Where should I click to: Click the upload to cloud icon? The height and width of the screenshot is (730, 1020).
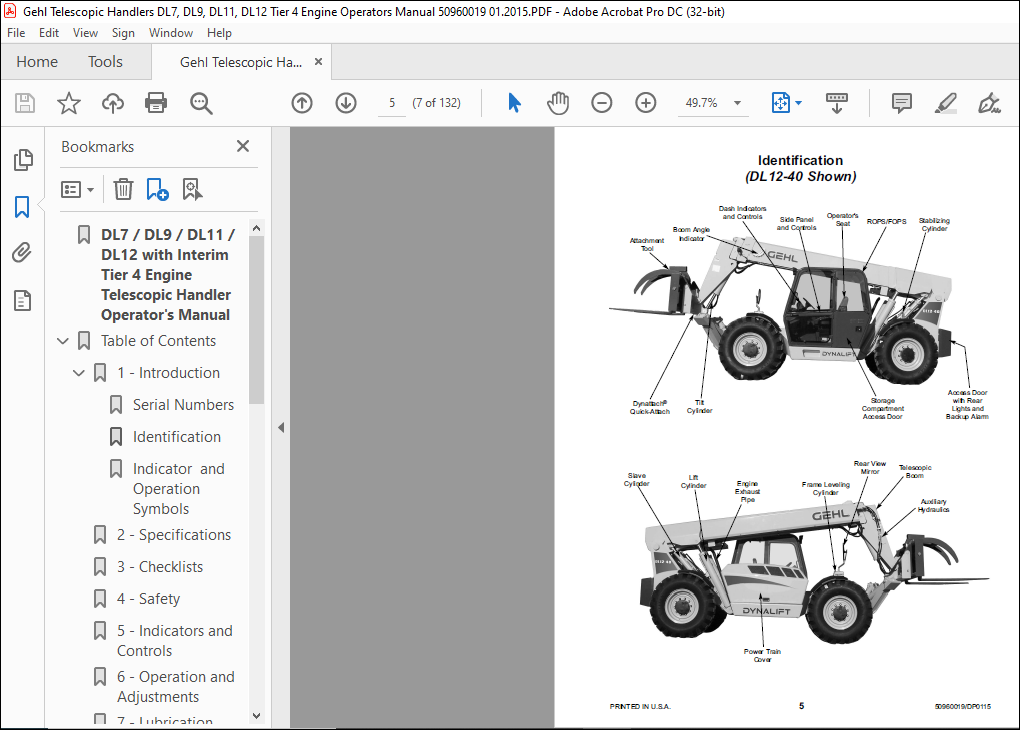[x=113, y=103]
